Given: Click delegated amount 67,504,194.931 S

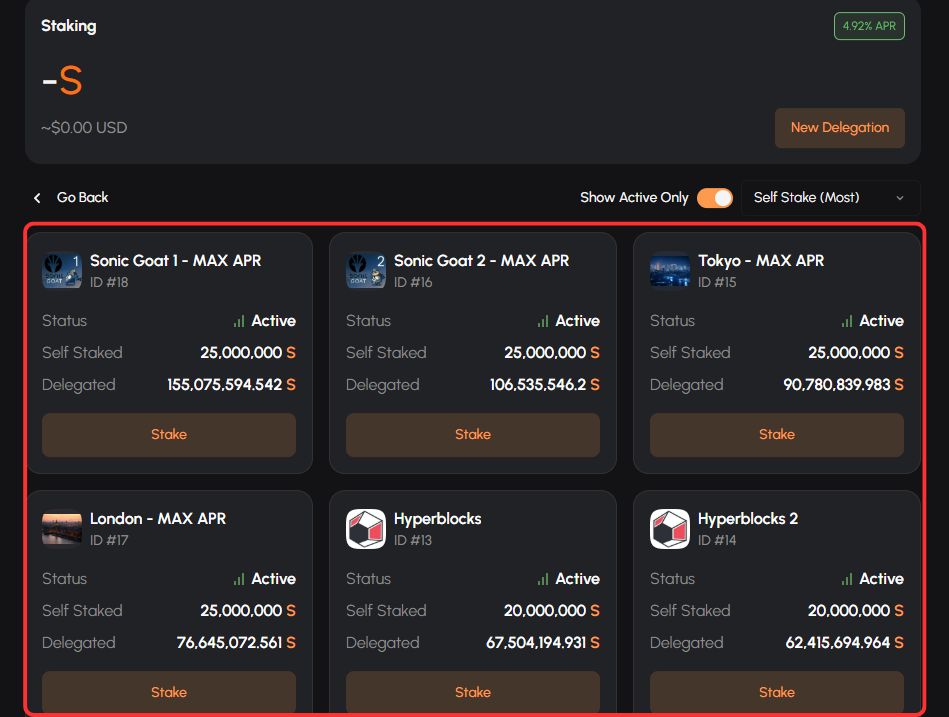Looking at the screenshot, I should [543, 643].
